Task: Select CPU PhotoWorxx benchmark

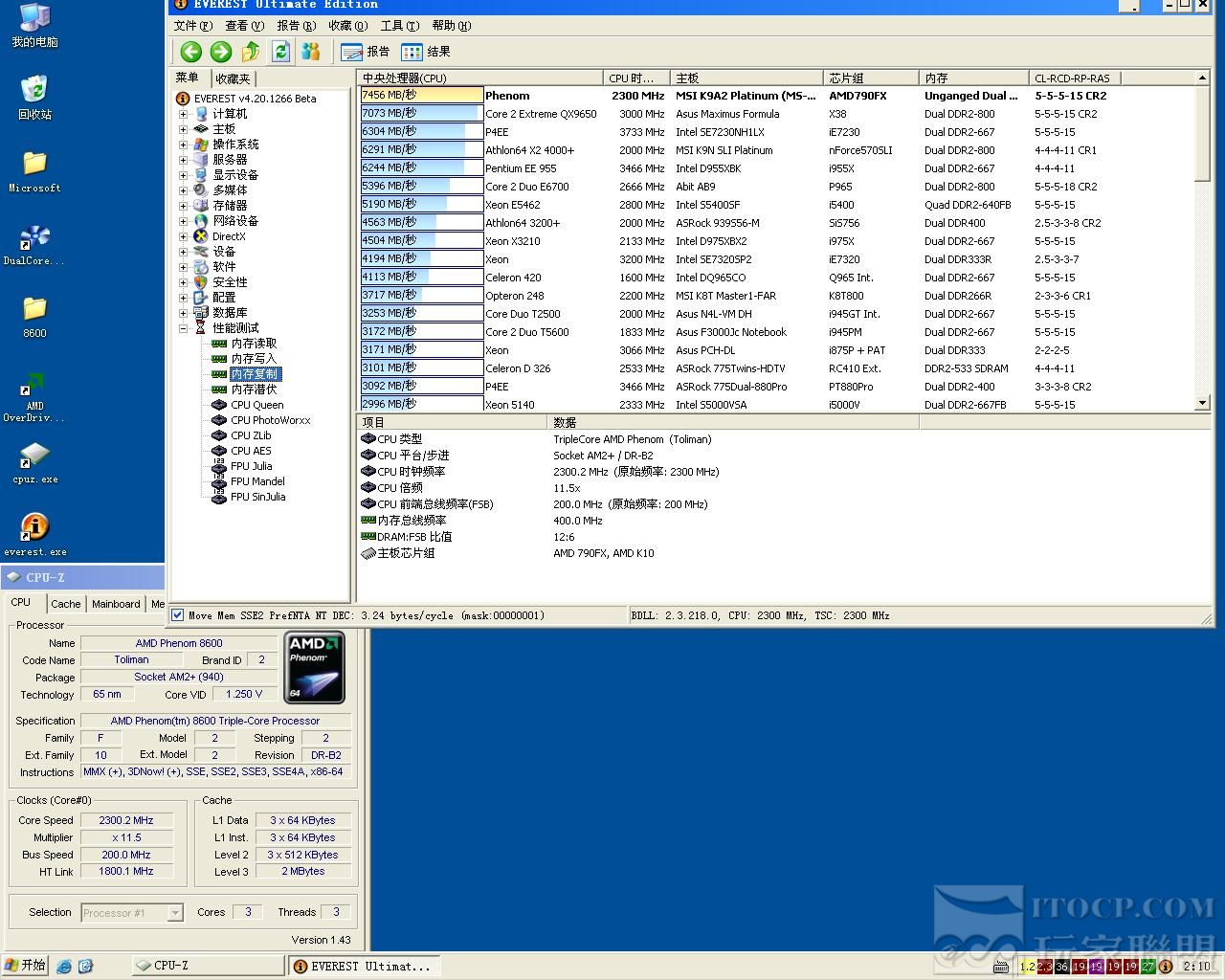Action: click(270, 420)
